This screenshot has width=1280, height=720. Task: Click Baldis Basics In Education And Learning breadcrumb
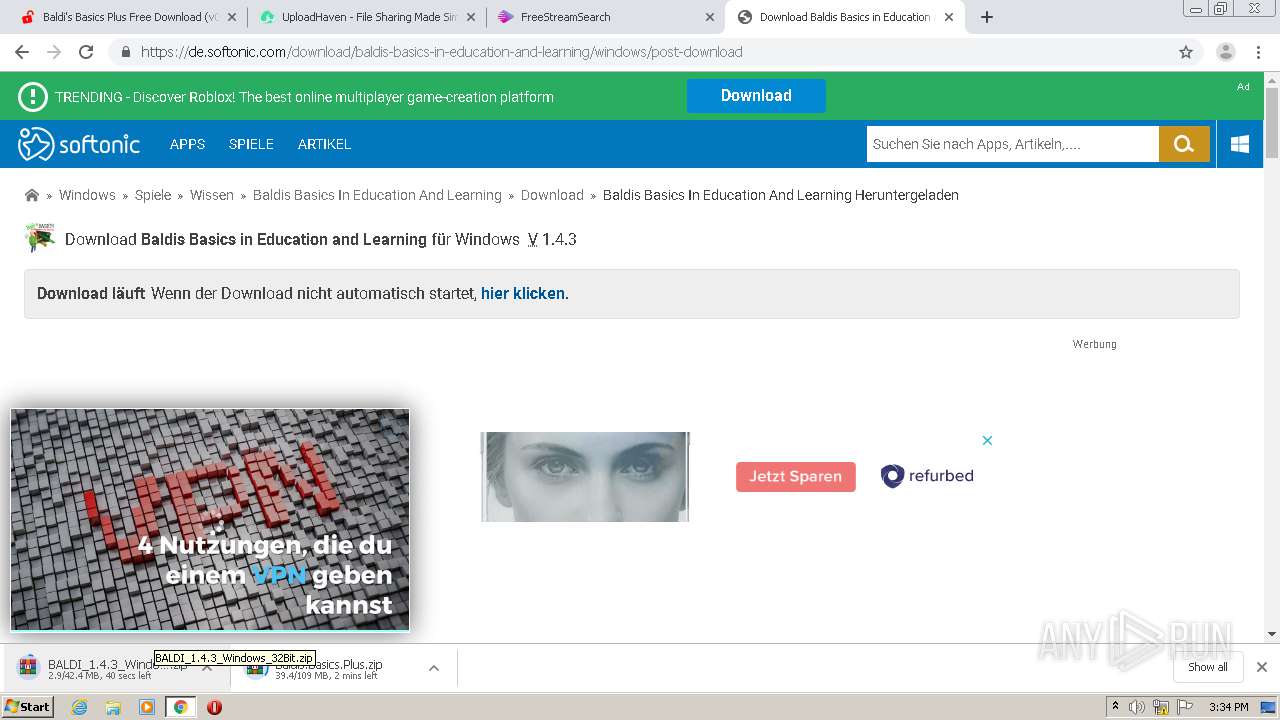point(377,195)
